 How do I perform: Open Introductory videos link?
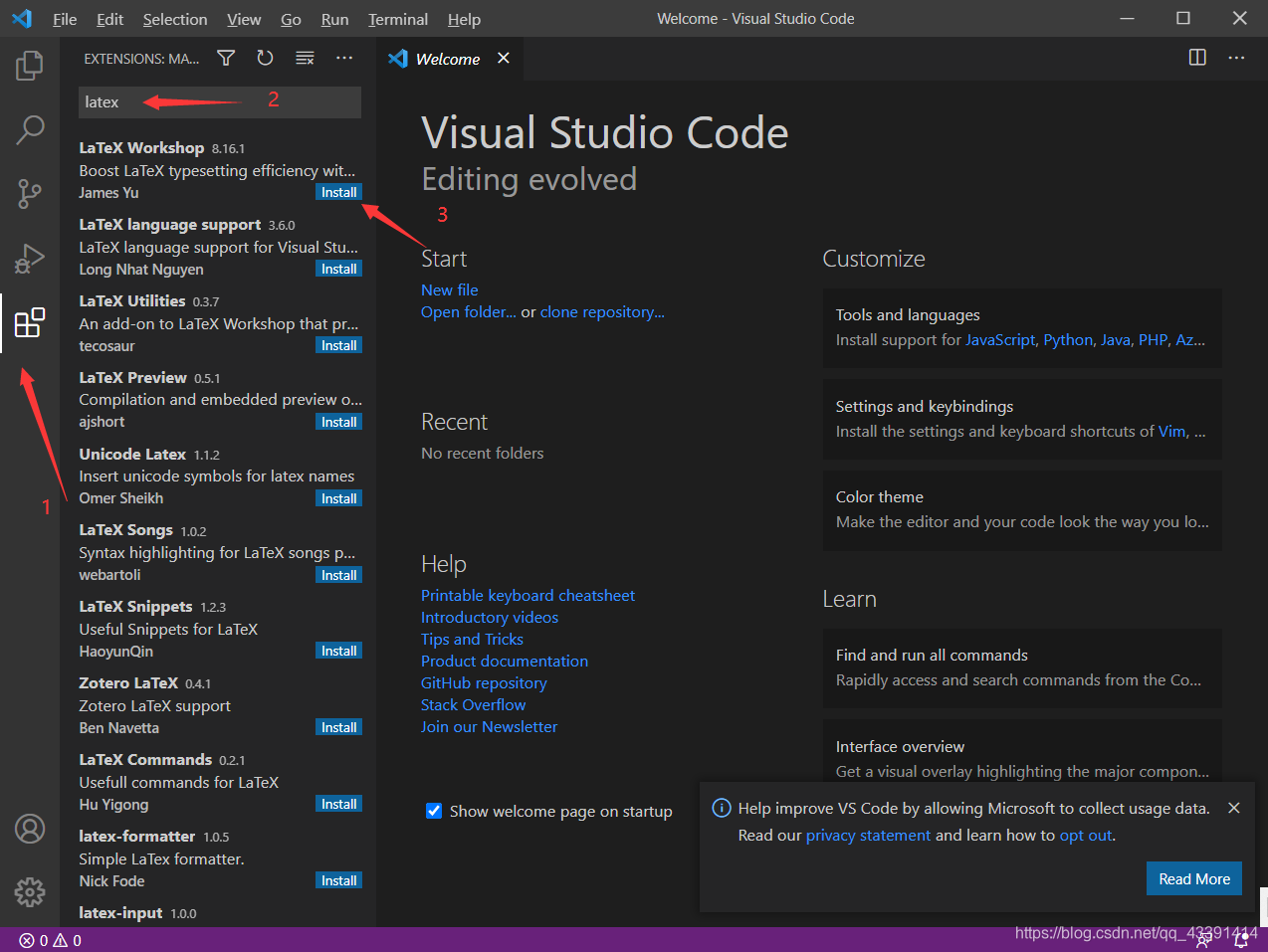pyautogui.click(x=490, y=617)
